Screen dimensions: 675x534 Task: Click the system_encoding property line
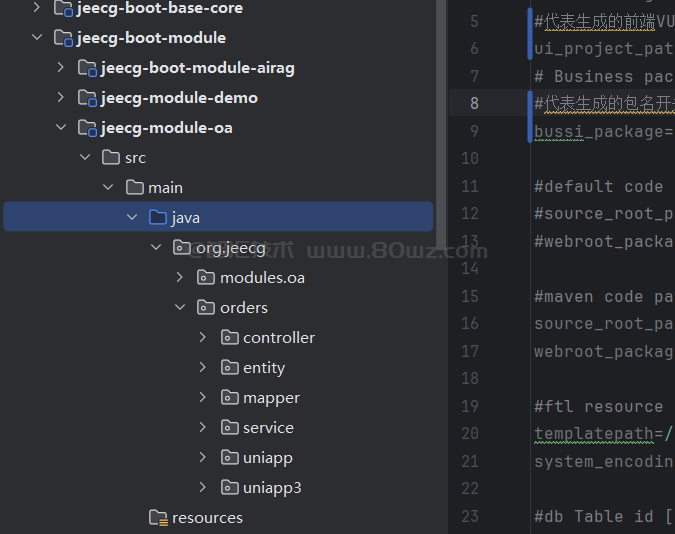click(604, 462)
